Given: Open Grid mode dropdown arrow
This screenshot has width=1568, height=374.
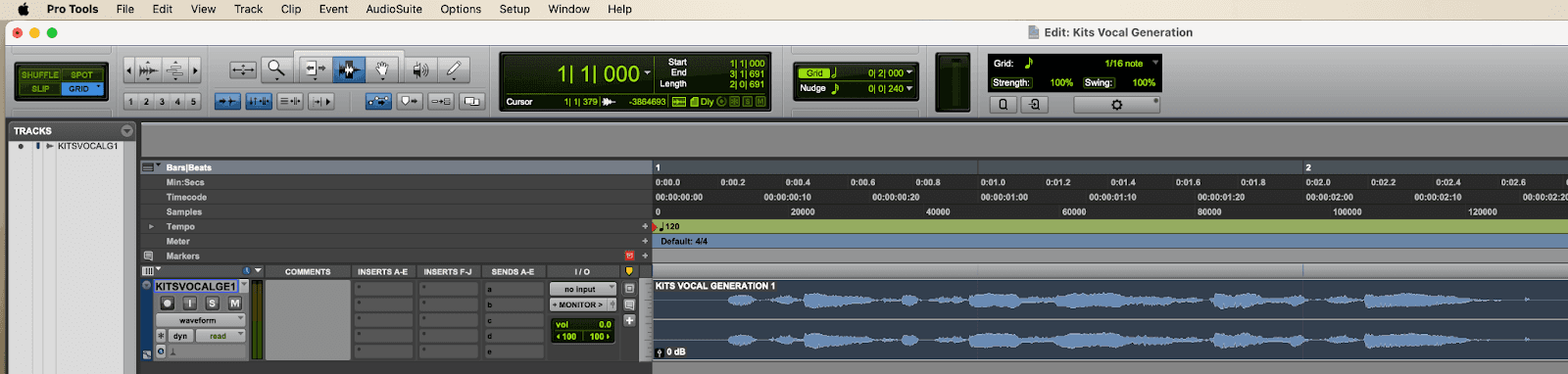Looking at the screenshot, I should 98,87.
